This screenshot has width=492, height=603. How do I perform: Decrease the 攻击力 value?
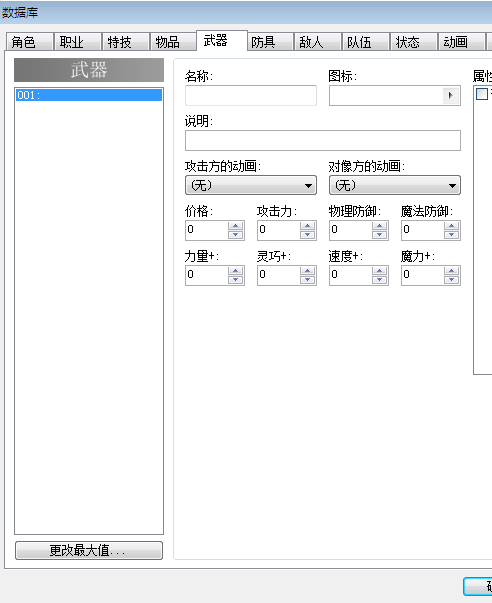(307, 235)
